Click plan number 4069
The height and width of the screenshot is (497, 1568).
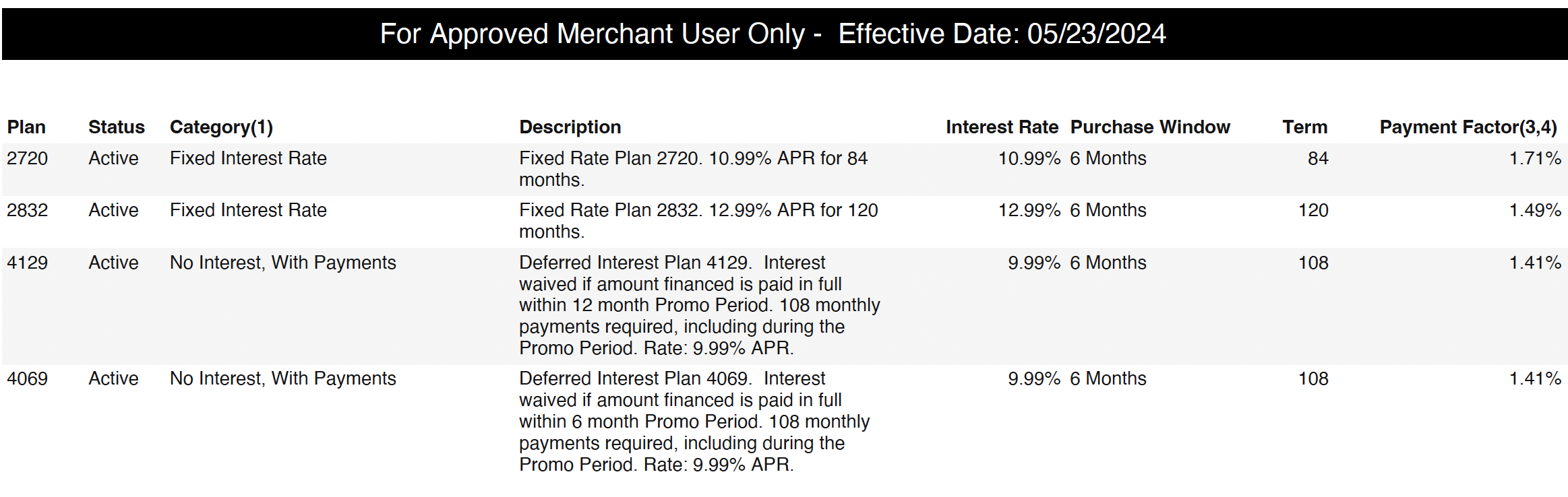(28, 379)
